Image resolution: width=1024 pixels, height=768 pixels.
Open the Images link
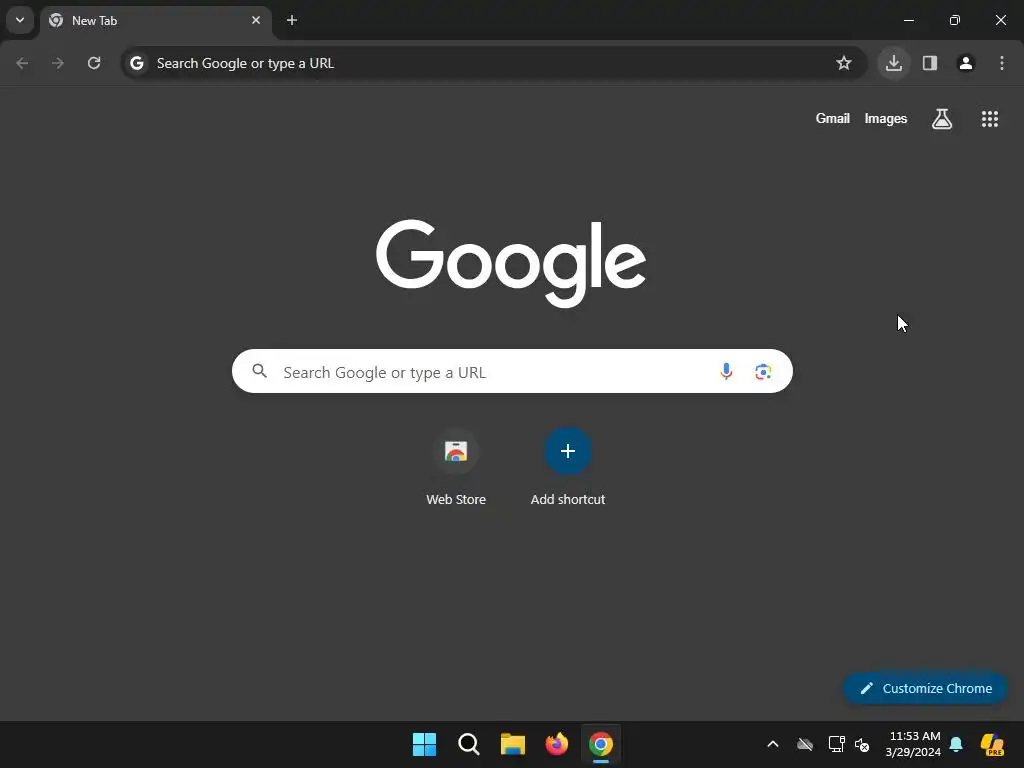886,118
